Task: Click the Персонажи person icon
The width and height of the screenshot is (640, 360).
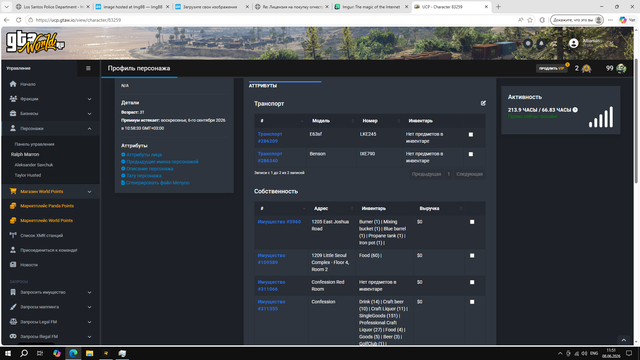Action: click(13, 128)
